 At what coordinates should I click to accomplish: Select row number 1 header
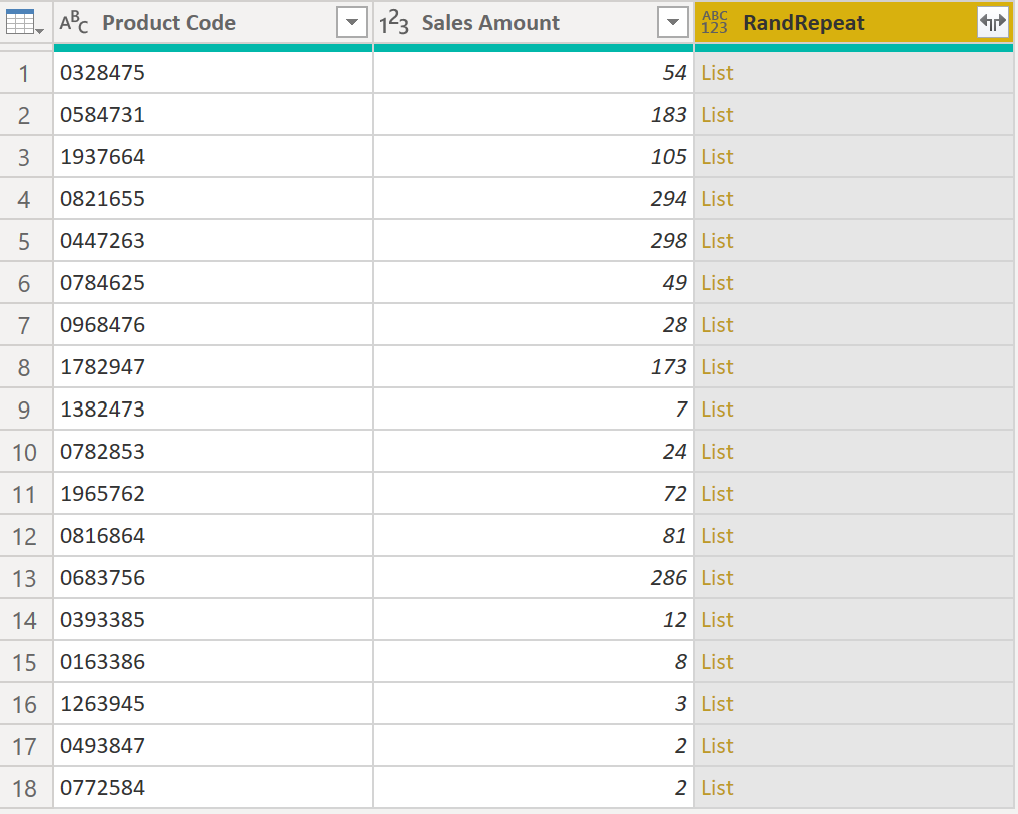click(x=26, y=73)
